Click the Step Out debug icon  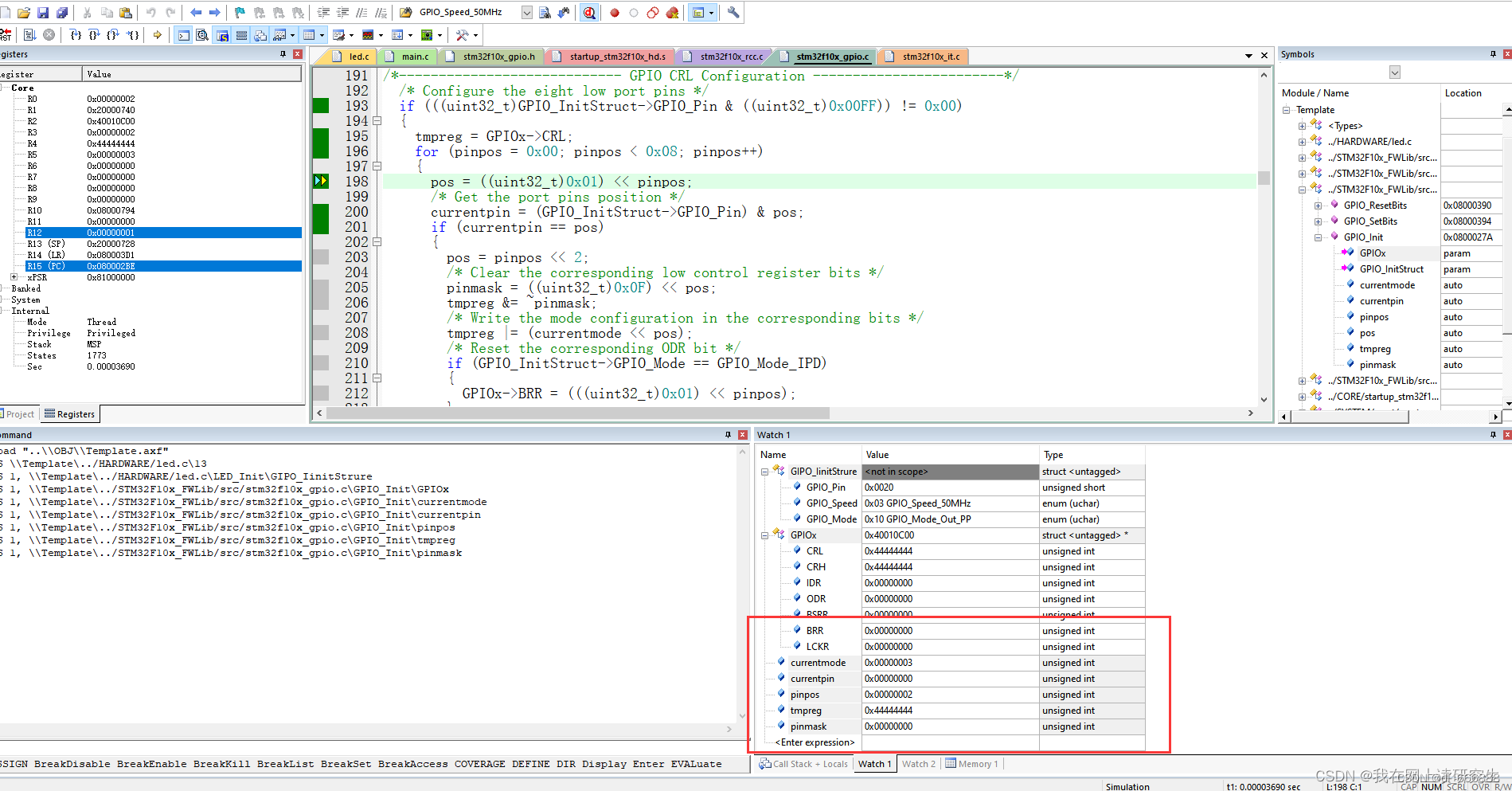coord(111,34)
